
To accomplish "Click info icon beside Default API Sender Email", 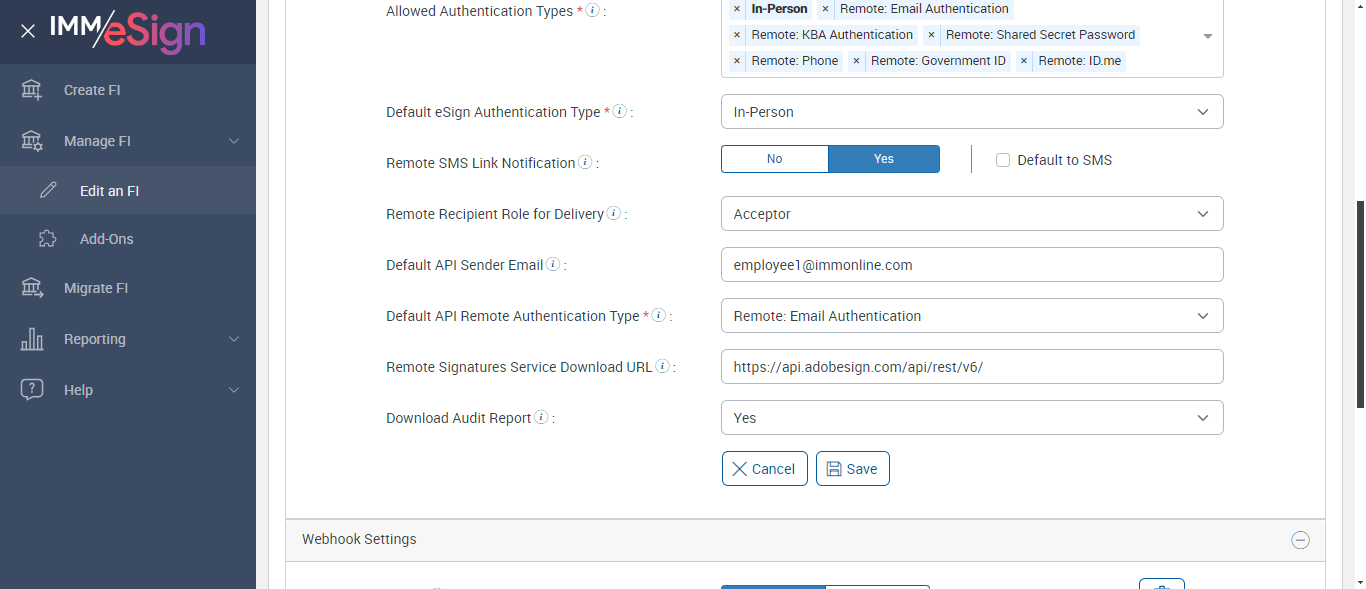I will 553,265.
